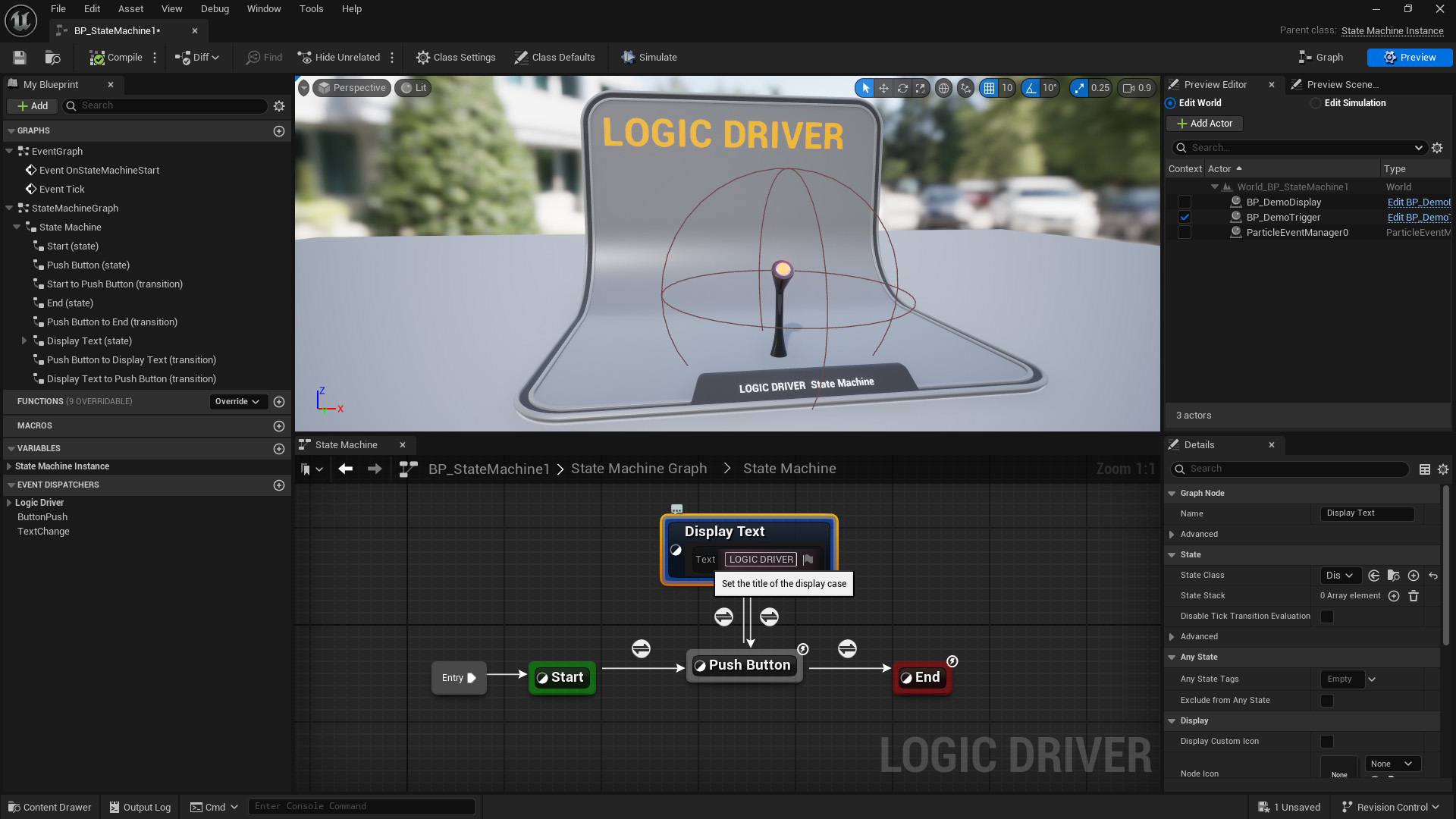
Task: Switch to Preview Scene tab
Action: (1342, 85)
